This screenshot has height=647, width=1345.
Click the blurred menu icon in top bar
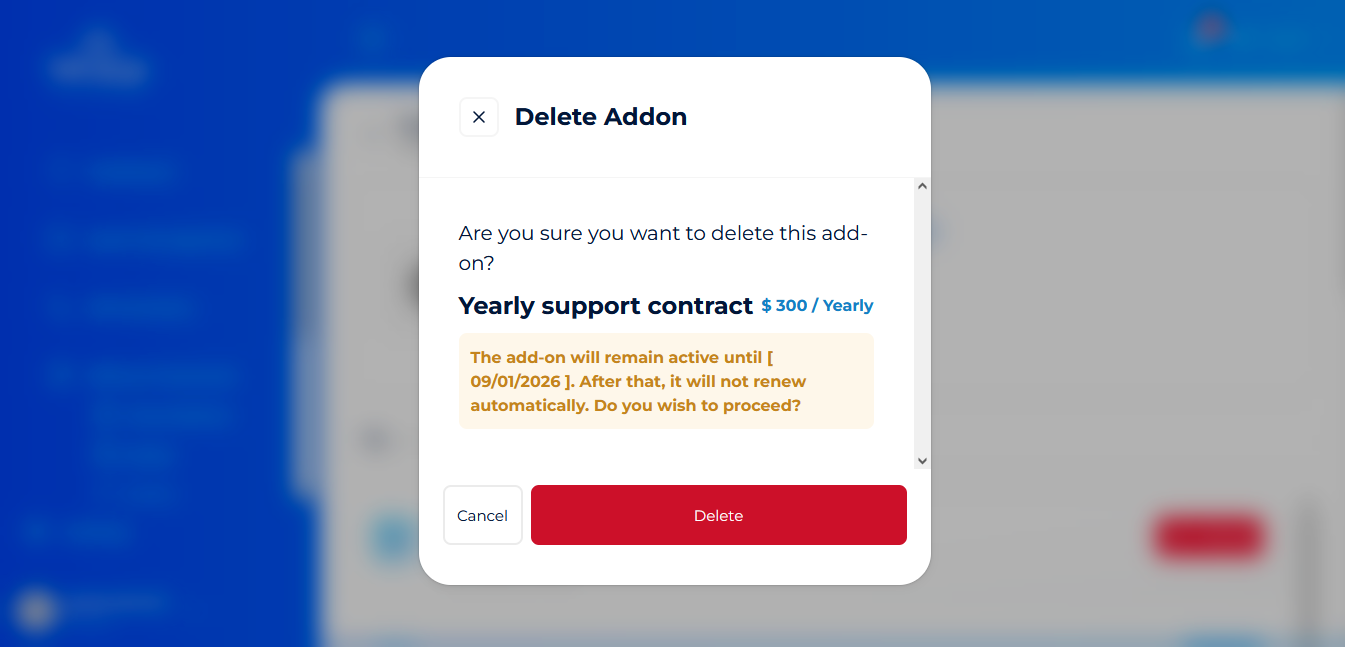(x=373, y=38)
